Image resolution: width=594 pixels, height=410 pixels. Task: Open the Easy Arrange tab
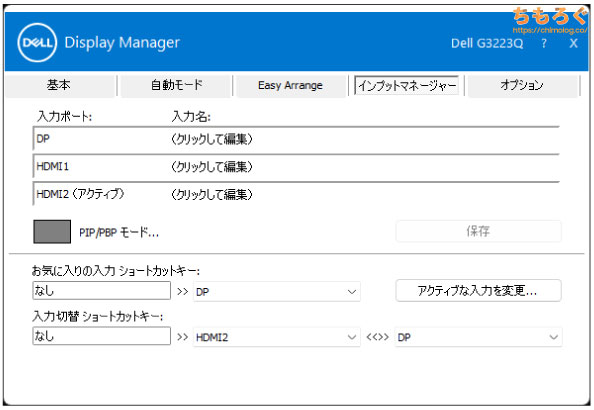(x=290, y=85)
